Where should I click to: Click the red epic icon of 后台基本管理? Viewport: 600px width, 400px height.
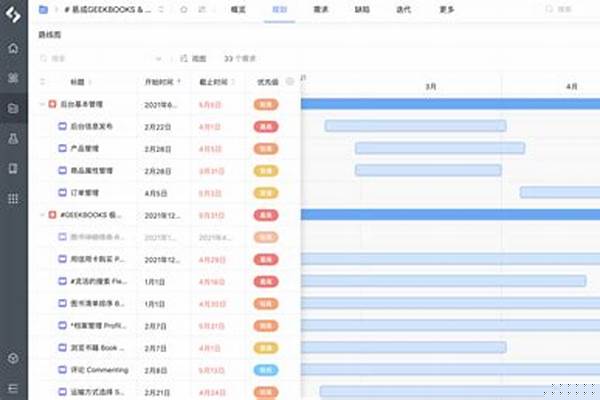coord(52,104)
